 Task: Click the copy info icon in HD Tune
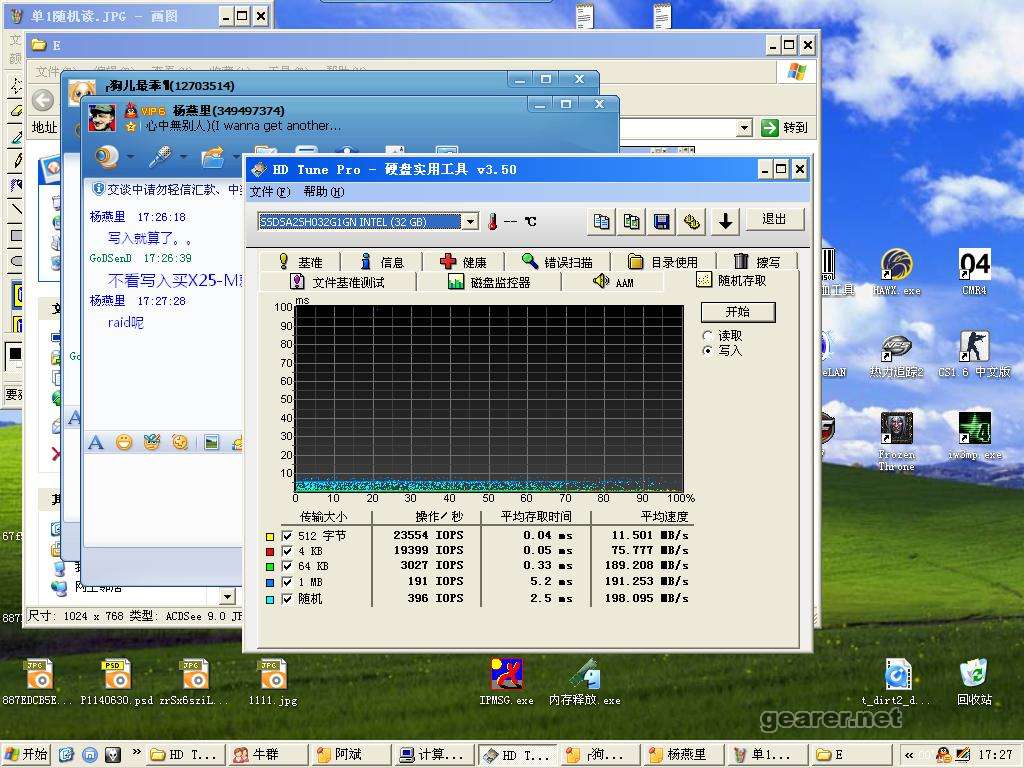coord(601,222)
